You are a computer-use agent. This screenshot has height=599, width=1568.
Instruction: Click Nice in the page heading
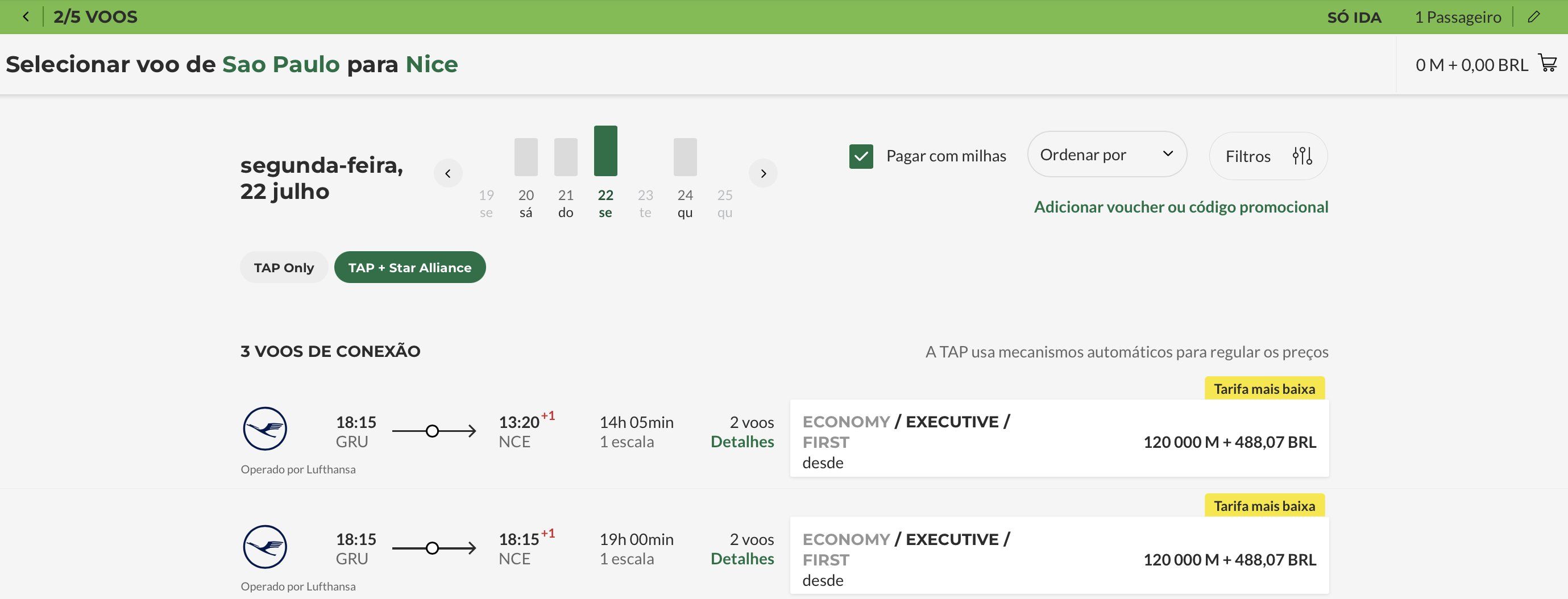pyautogui.click(x=432, y=64)
